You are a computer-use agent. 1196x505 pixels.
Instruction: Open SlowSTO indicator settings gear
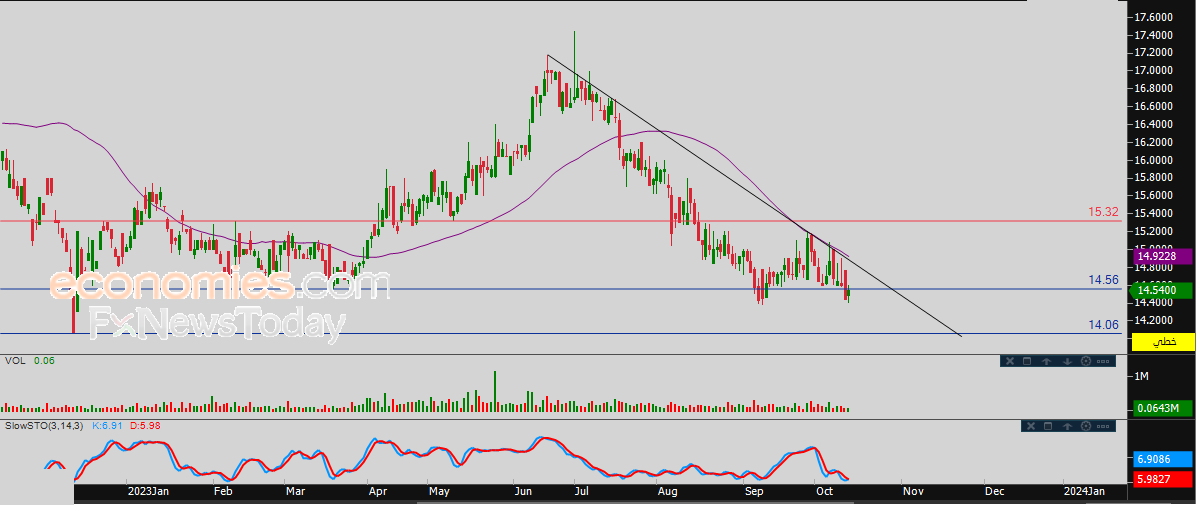[x=1087, y=426]
